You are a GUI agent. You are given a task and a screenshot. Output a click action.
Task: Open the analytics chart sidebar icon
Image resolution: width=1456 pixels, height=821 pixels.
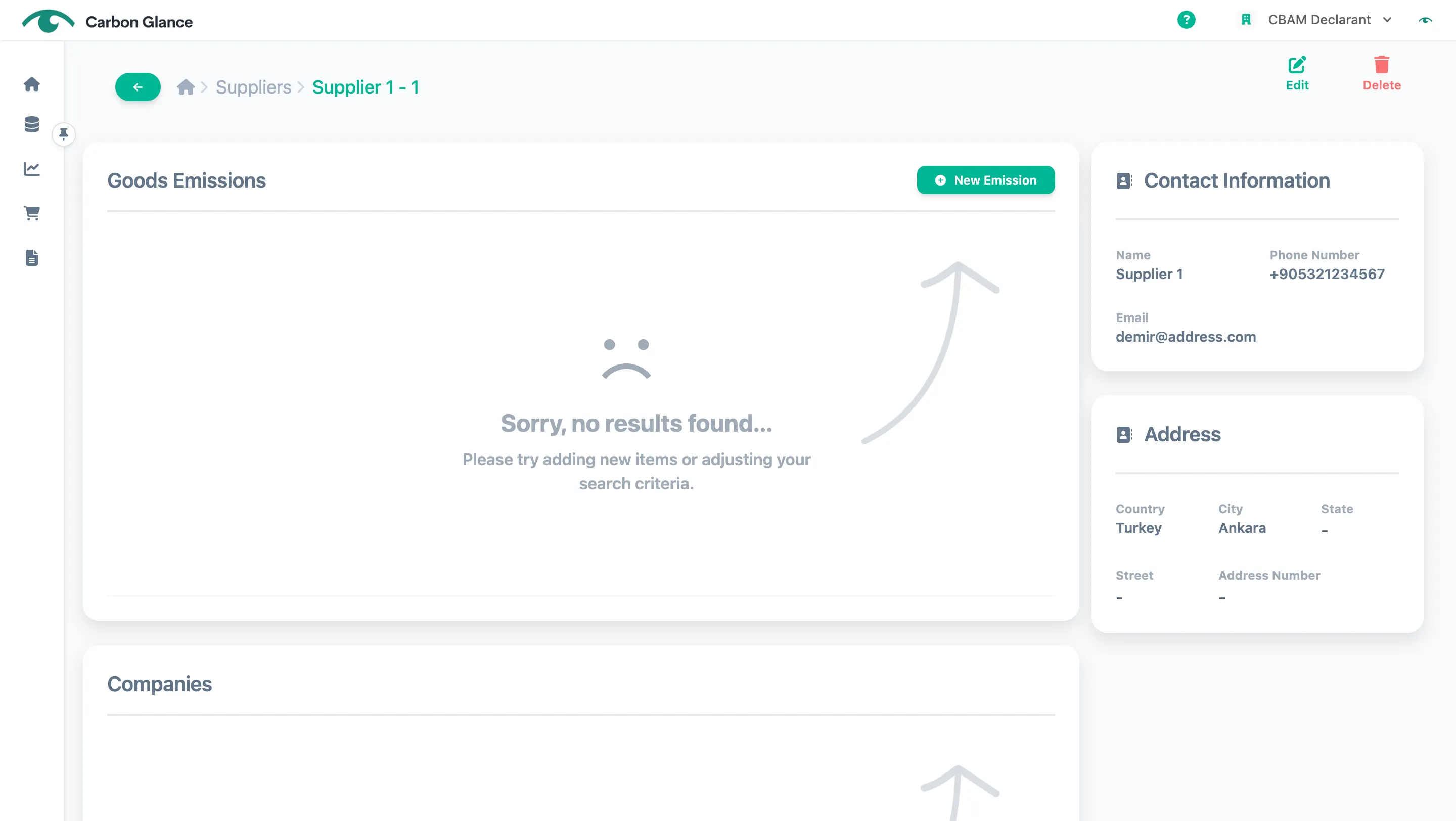pyautogui.click(x=32, y=168)
